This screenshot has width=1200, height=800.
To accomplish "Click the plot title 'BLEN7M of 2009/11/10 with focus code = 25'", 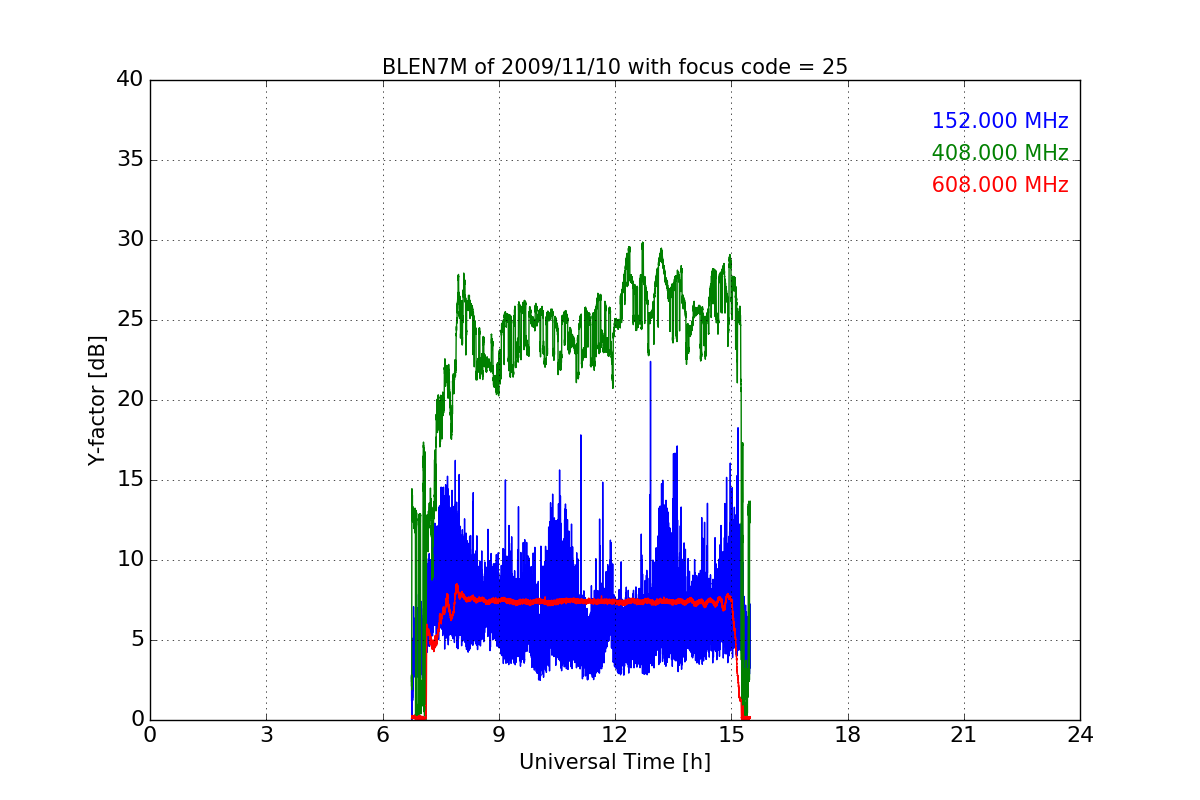I will pos(614,67).
